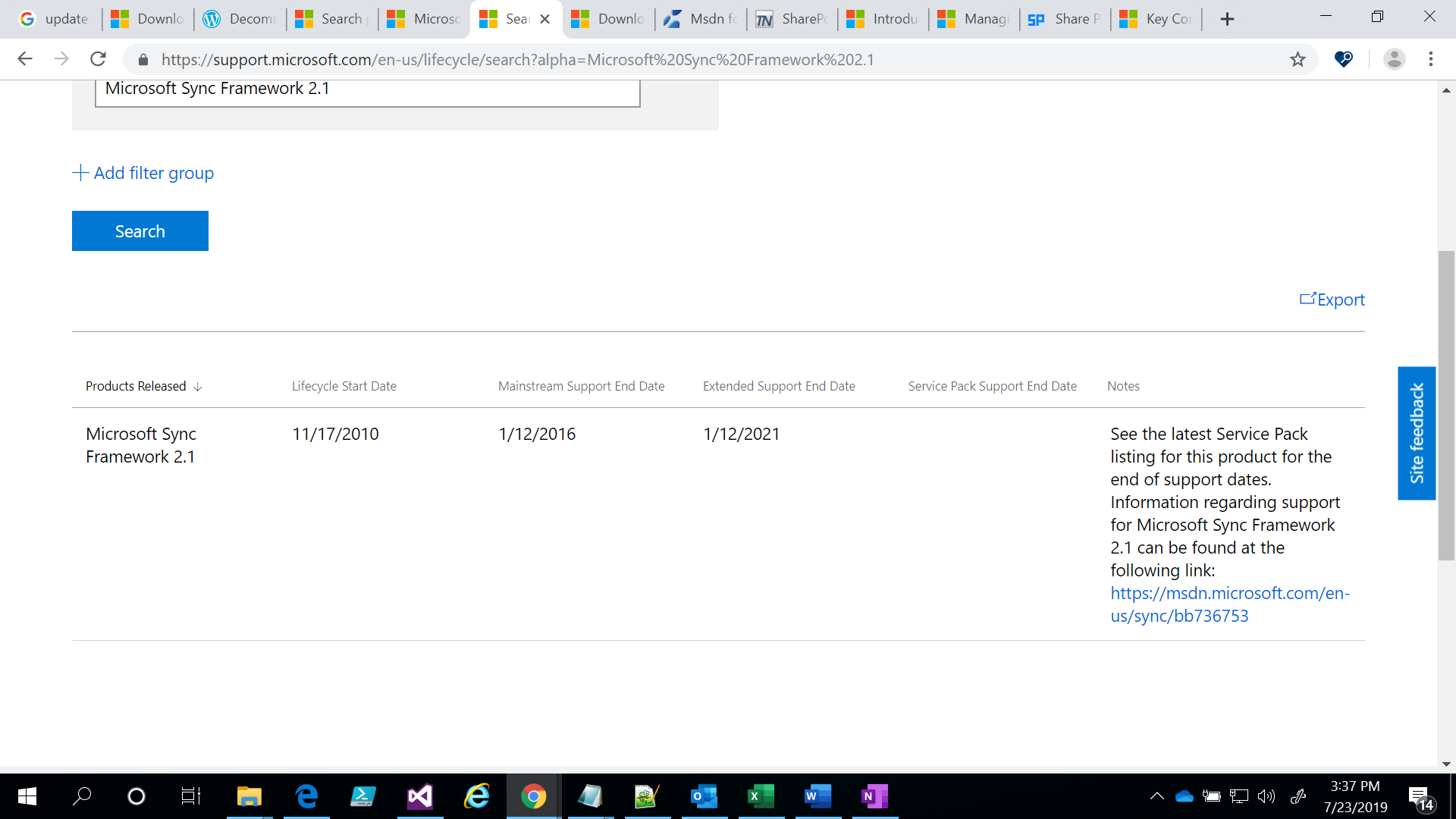This screenshot has height=819, width=1456.
Task: Open Visual Studio from the taskbar
Action: click(x=419, y=796)
